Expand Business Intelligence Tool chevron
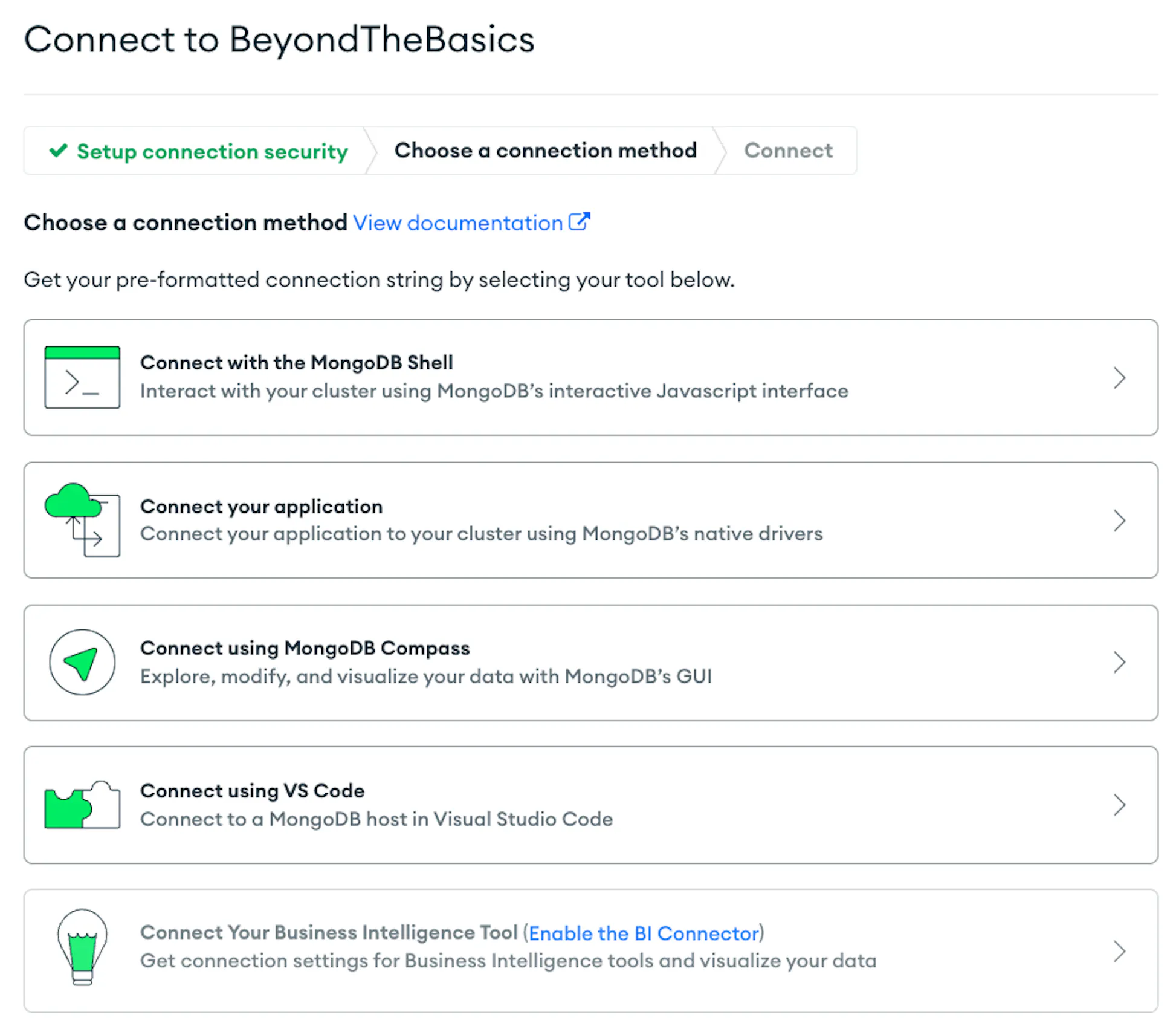Viewport: 1176px width, 1029px height. click(1120, 951)
